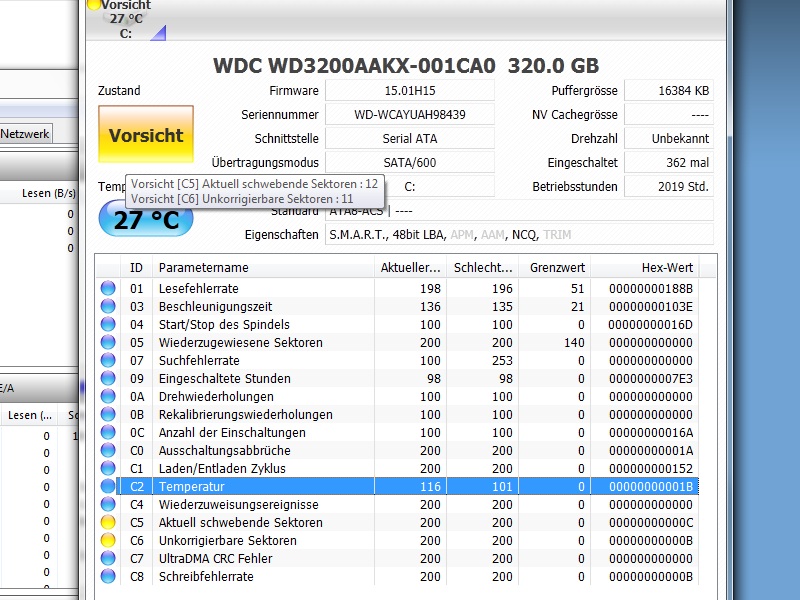Click the status icon for Start/Stop des Spindels

[x=108, y=324]
